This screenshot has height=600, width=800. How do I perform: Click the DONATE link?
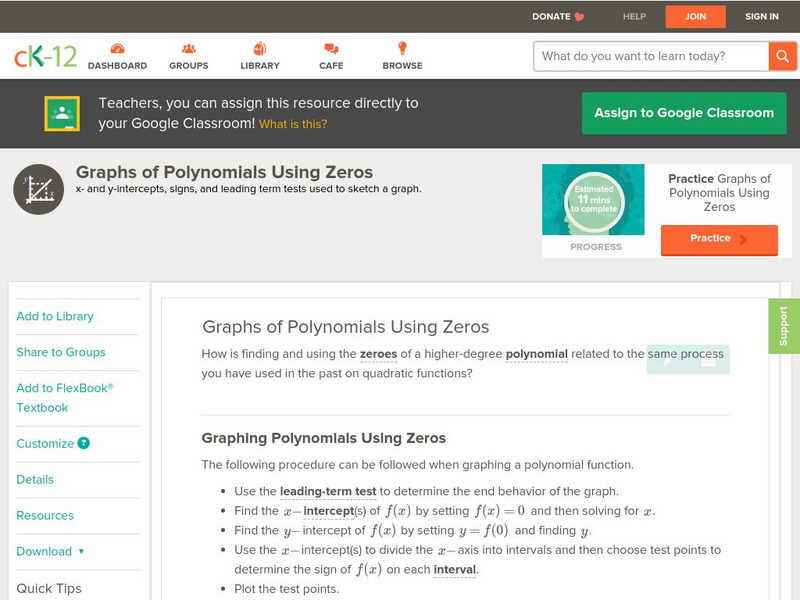click(x=551, y=16)
